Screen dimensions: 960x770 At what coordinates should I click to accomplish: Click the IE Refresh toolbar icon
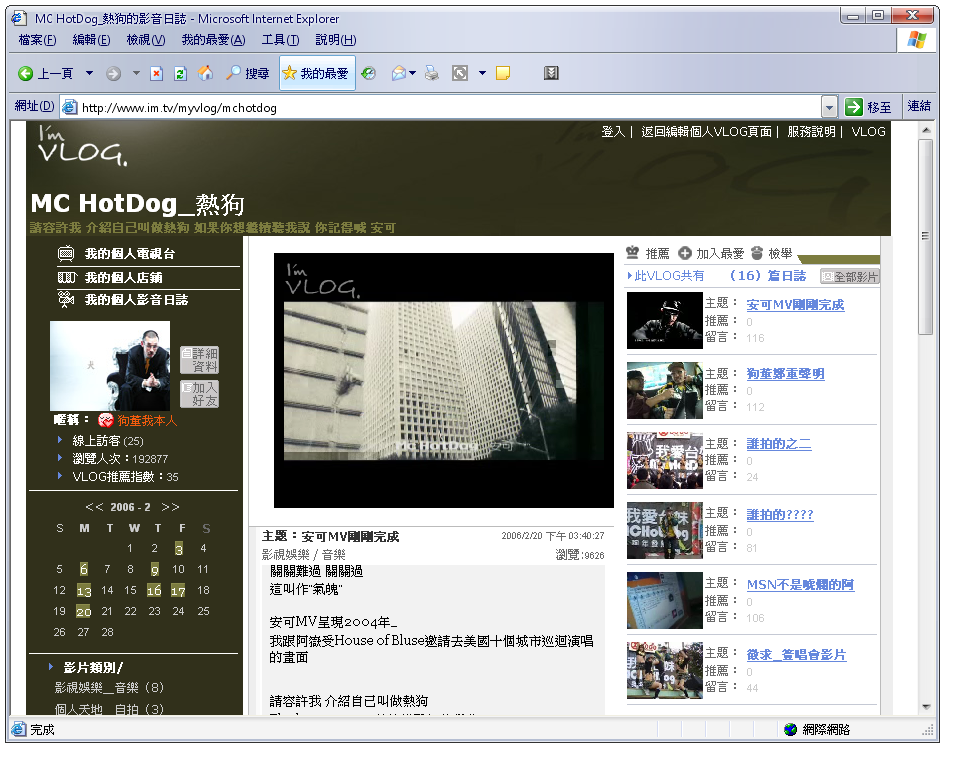pyautogui.click(x=181, y=73)
